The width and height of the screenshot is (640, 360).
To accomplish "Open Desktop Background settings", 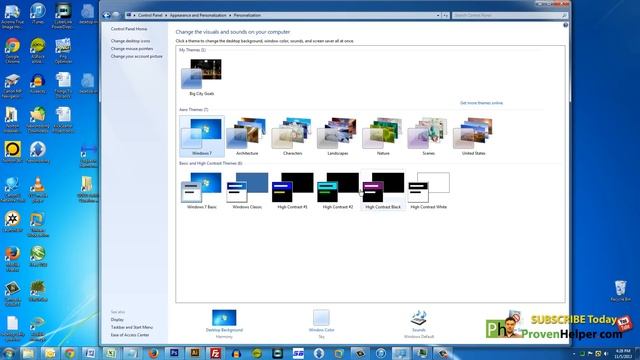I will (x=224, y=324).
